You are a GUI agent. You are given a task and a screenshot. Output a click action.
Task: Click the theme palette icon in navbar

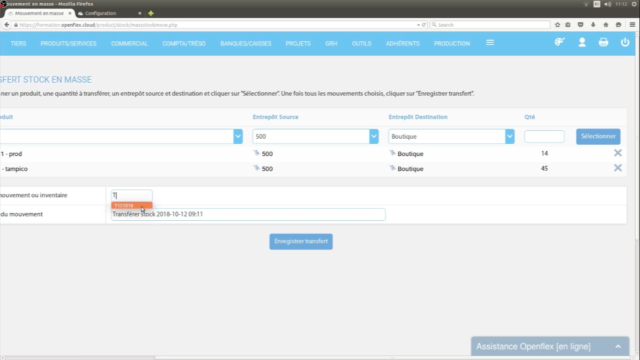(560, 42)
